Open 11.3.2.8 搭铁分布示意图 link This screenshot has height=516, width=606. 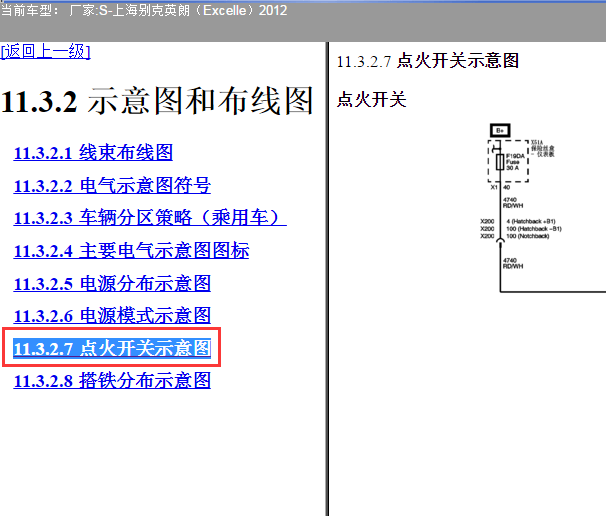coord(112,381)
